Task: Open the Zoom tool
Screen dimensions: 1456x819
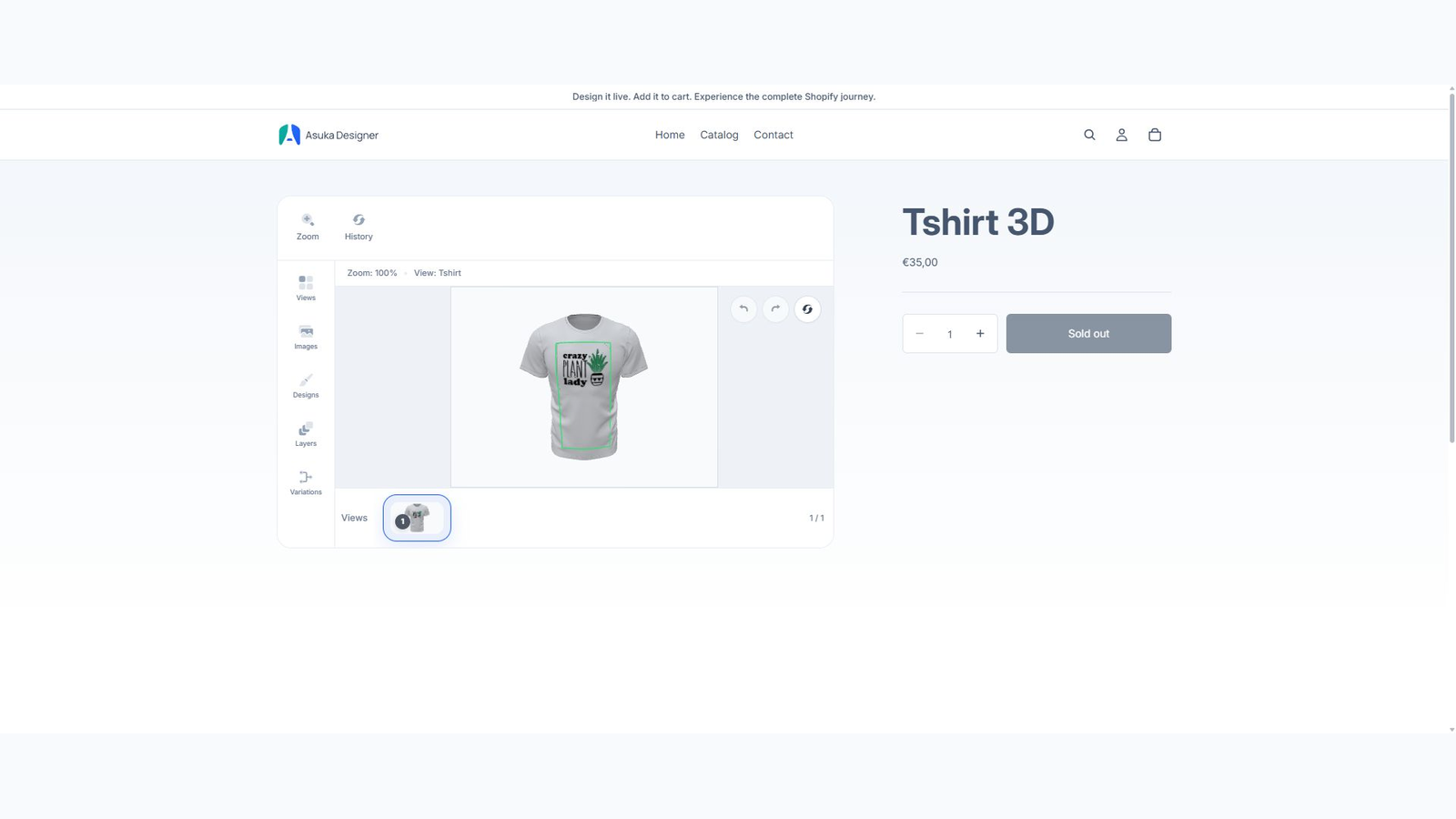Action: (x=308, y=227)
